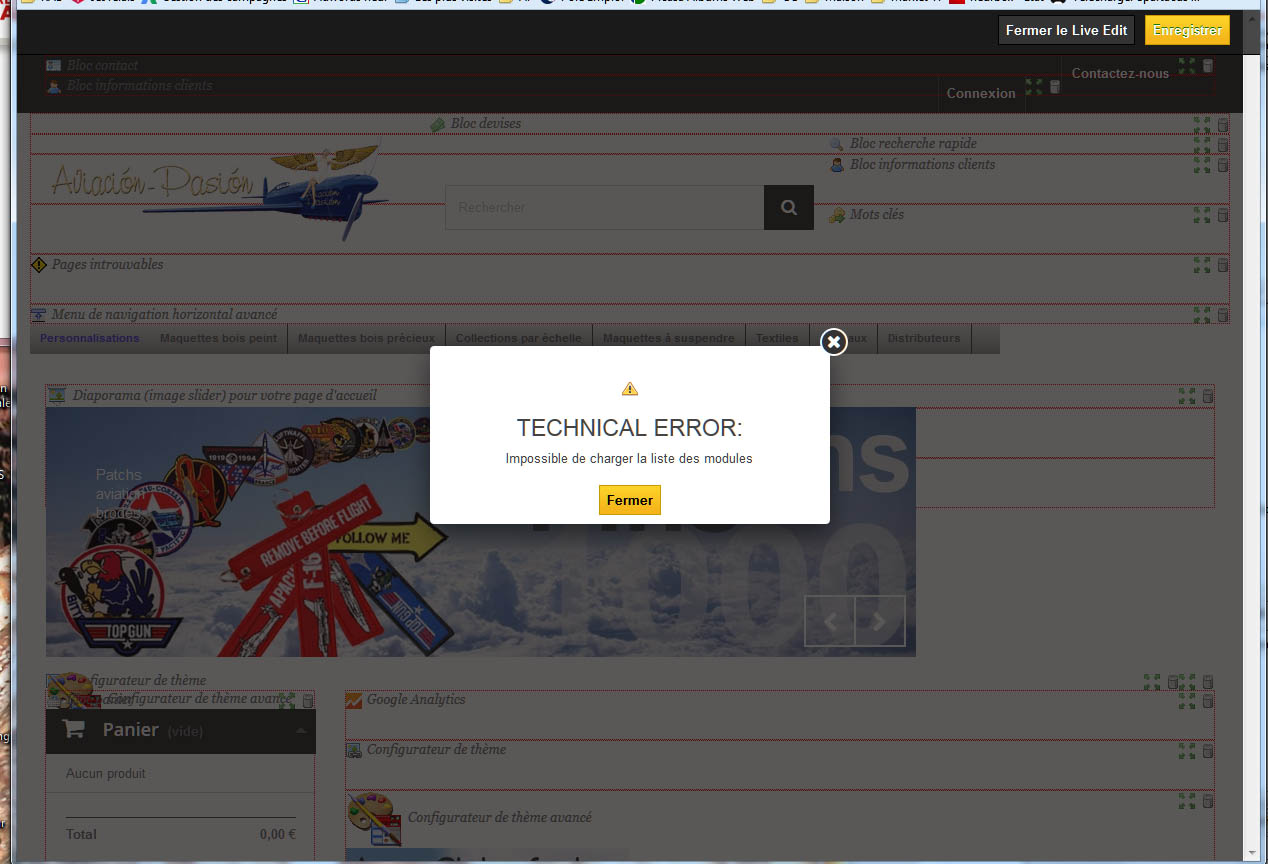Click move arrows for Pages introuvables block
Screen dimensions: 1268x864
(x=1202, y=265)
